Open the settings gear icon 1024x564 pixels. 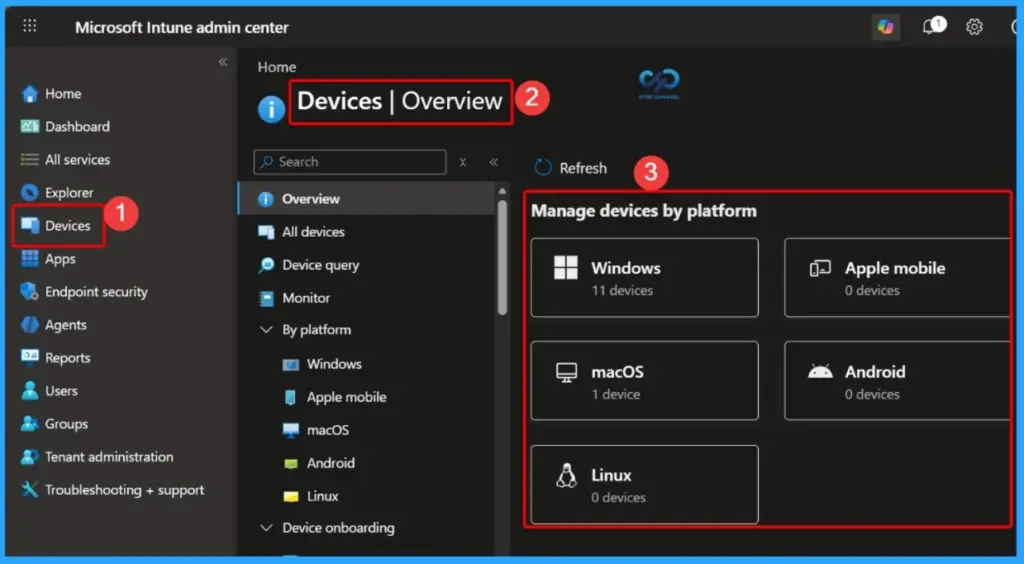point(974,27)
